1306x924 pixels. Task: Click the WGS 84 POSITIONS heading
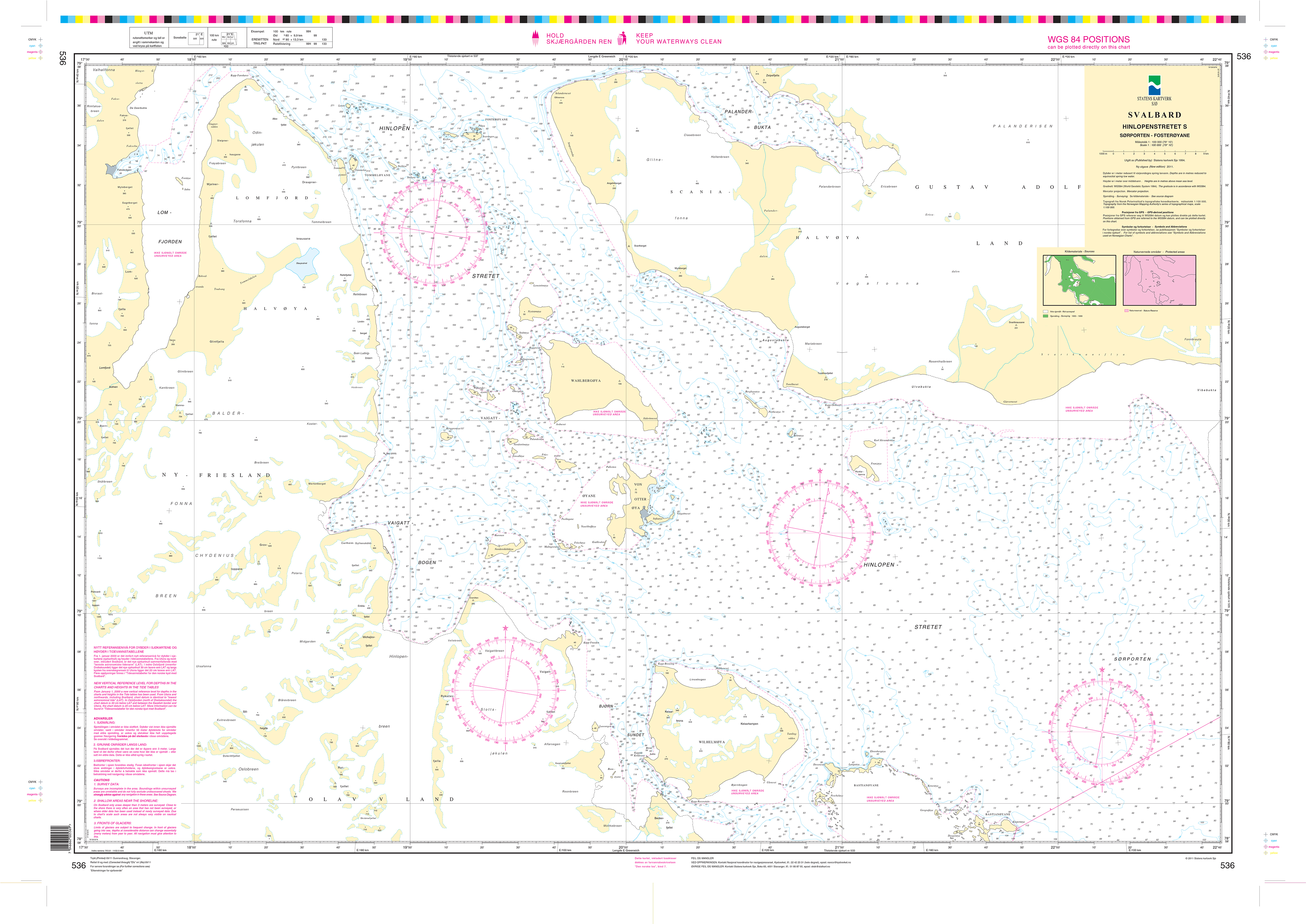click(x=1089, y=39)
